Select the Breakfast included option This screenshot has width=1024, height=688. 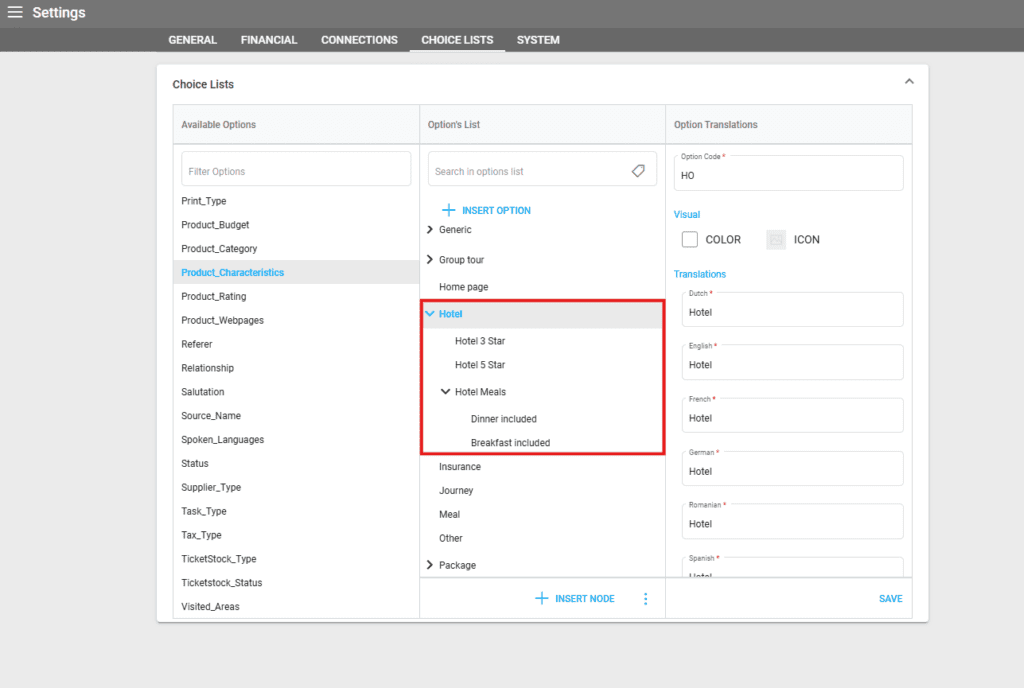click(x=510, y=442)
